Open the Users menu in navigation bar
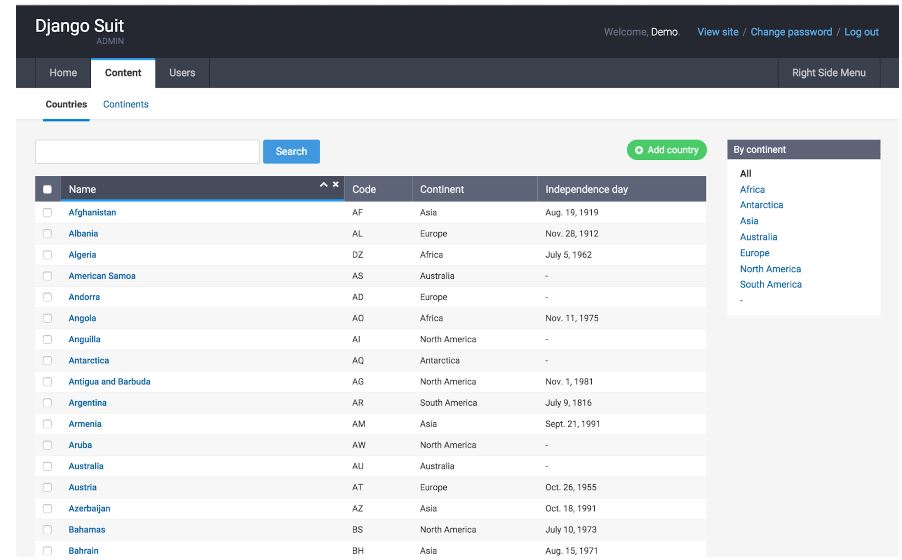Viewport: 902px width, 560px height. pos(182,73)
